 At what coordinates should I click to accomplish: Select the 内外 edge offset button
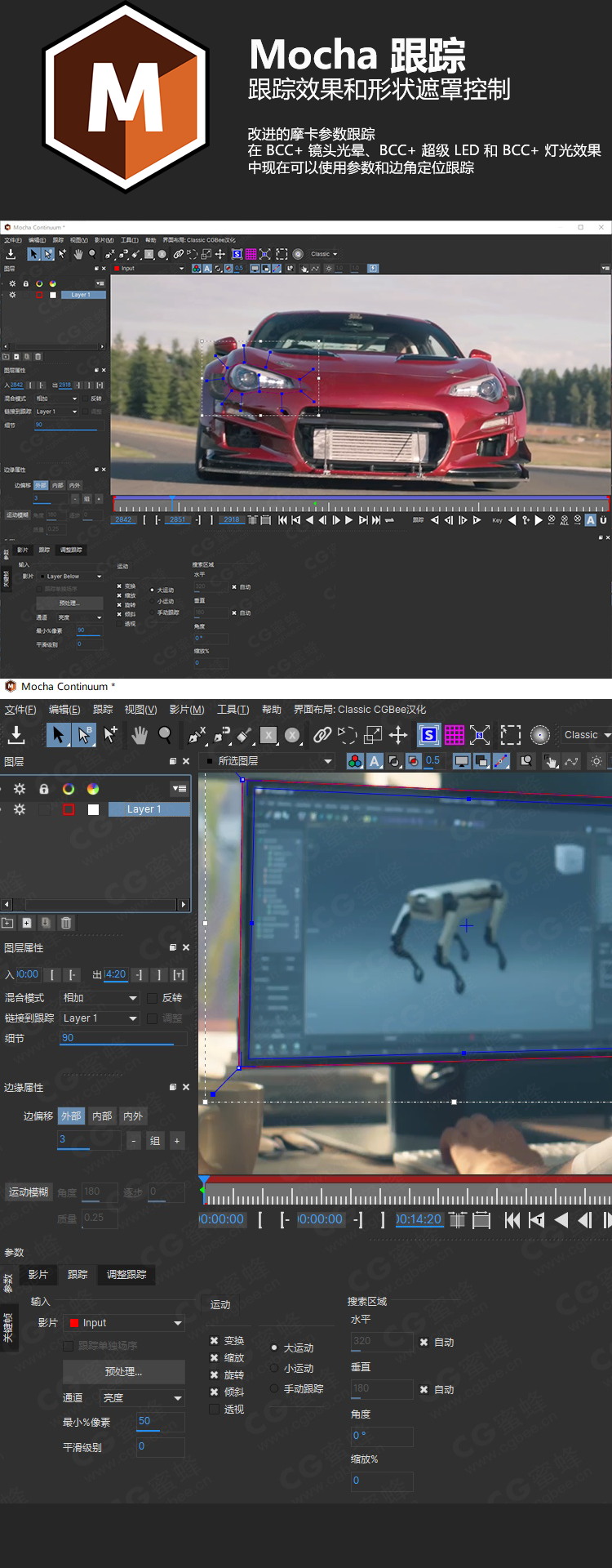[133, 1116]
